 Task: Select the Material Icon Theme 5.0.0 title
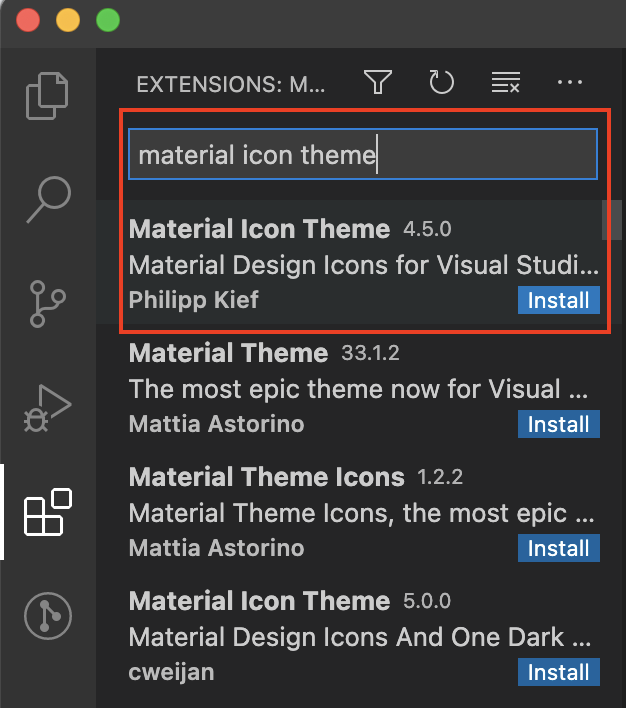pyautogui.click(x=259, y=601)
